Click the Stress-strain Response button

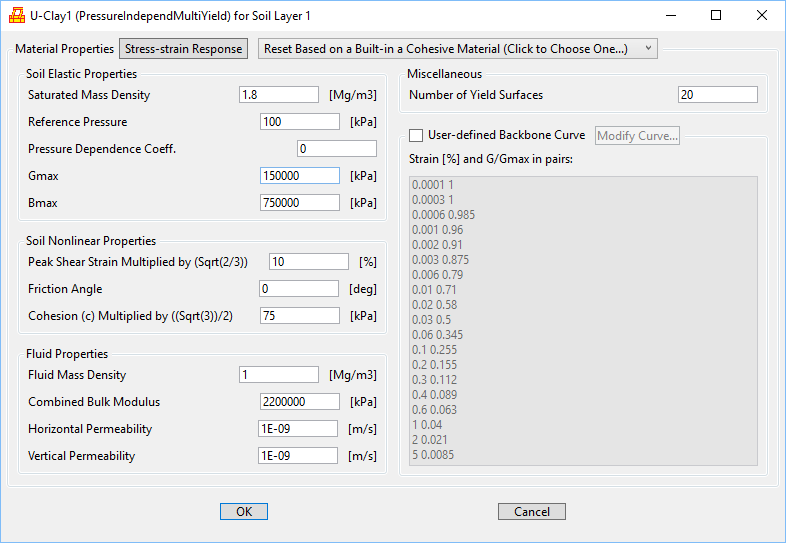coord(184,49)
